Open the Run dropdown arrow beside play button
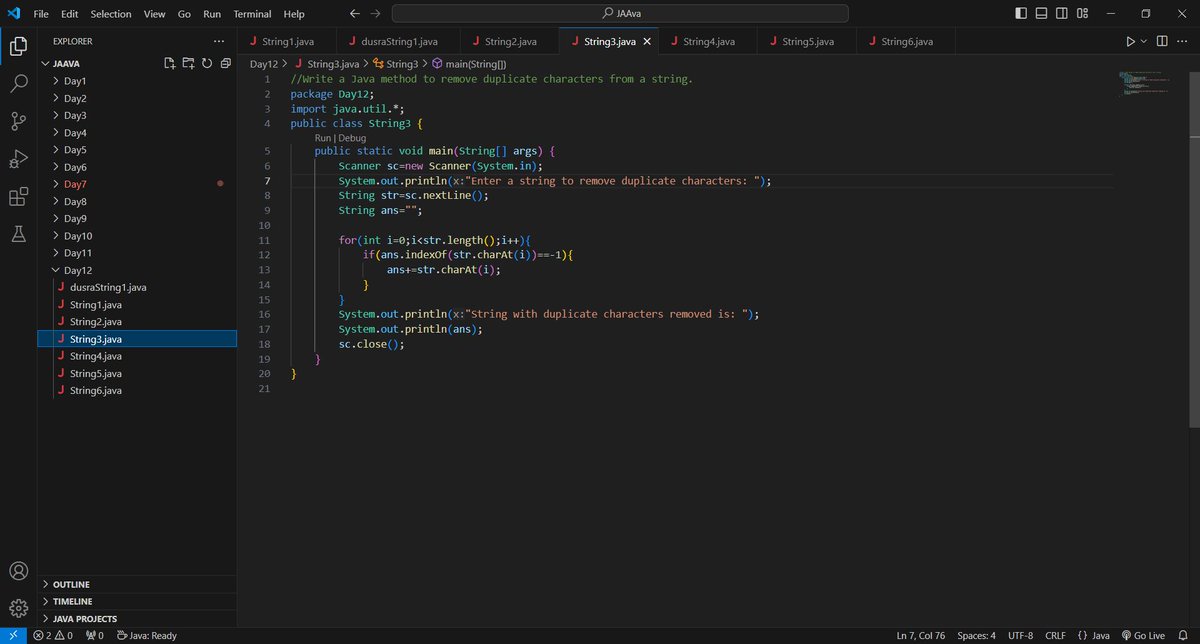Image resolution: width=1200 pixels, height=644 pixels. point(1143,41)
